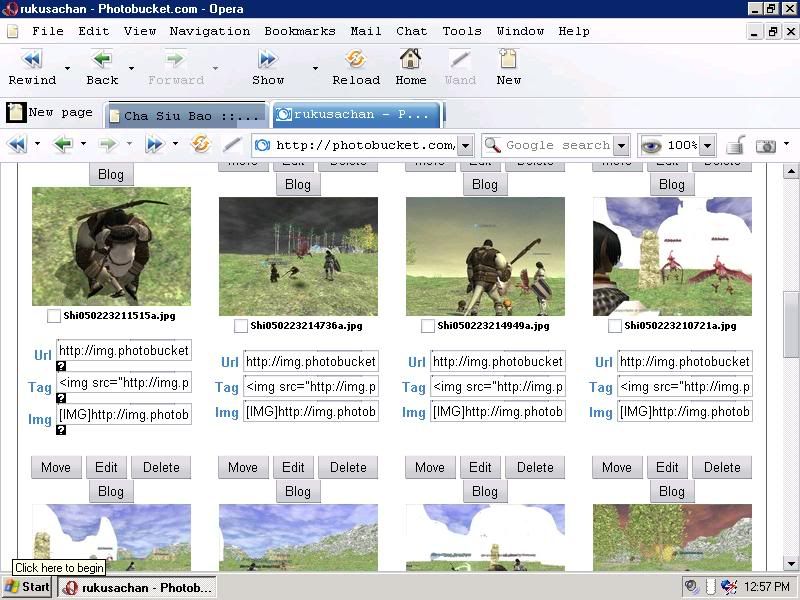Click the scrollbar down arrow
The width and height of the screenshot is (800, 600).
791,564
